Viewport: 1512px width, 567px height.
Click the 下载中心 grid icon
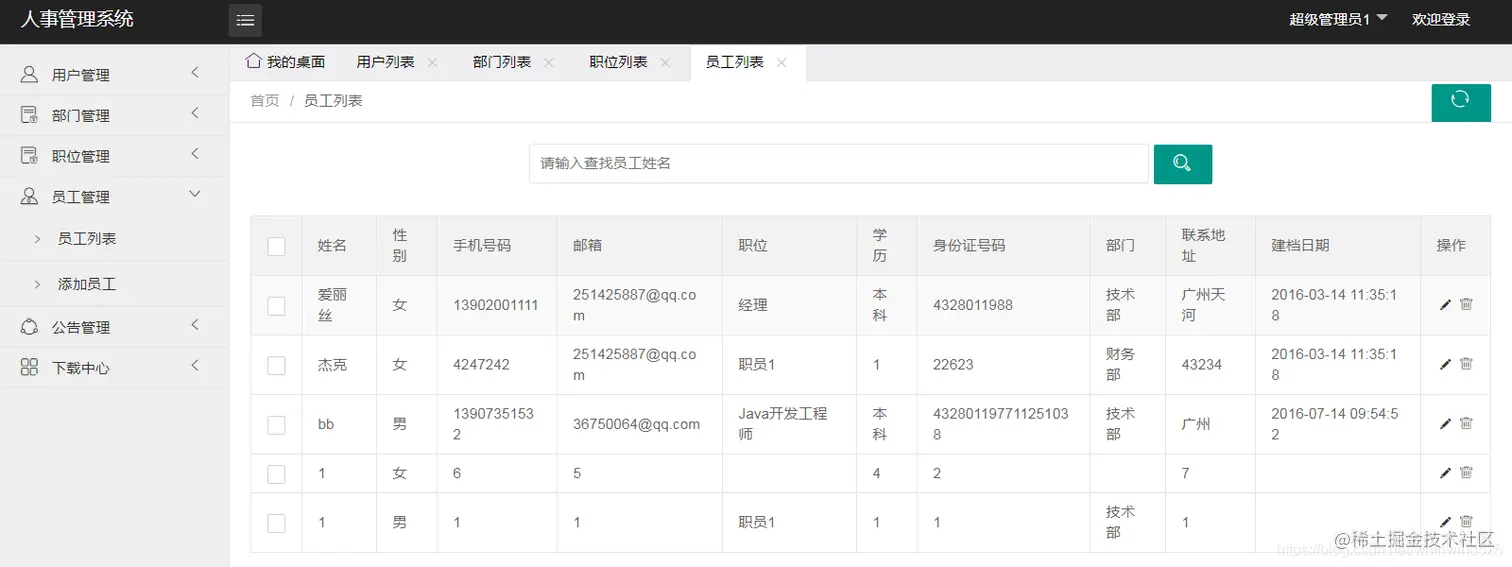click(29, 368)
